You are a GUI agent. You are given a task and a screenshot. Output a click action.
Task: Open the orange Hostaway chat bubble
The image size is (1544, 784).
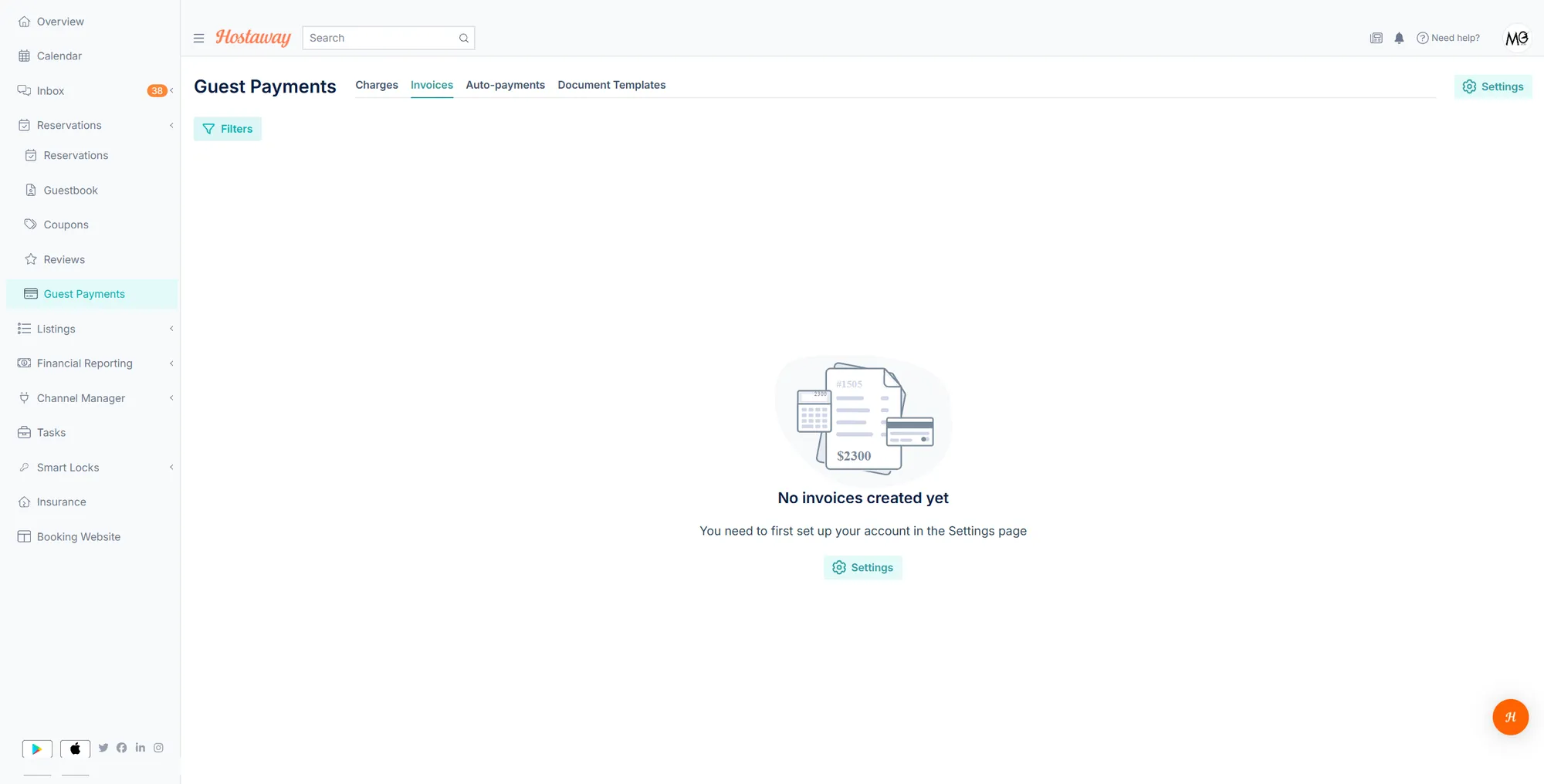pos(1510,717)
